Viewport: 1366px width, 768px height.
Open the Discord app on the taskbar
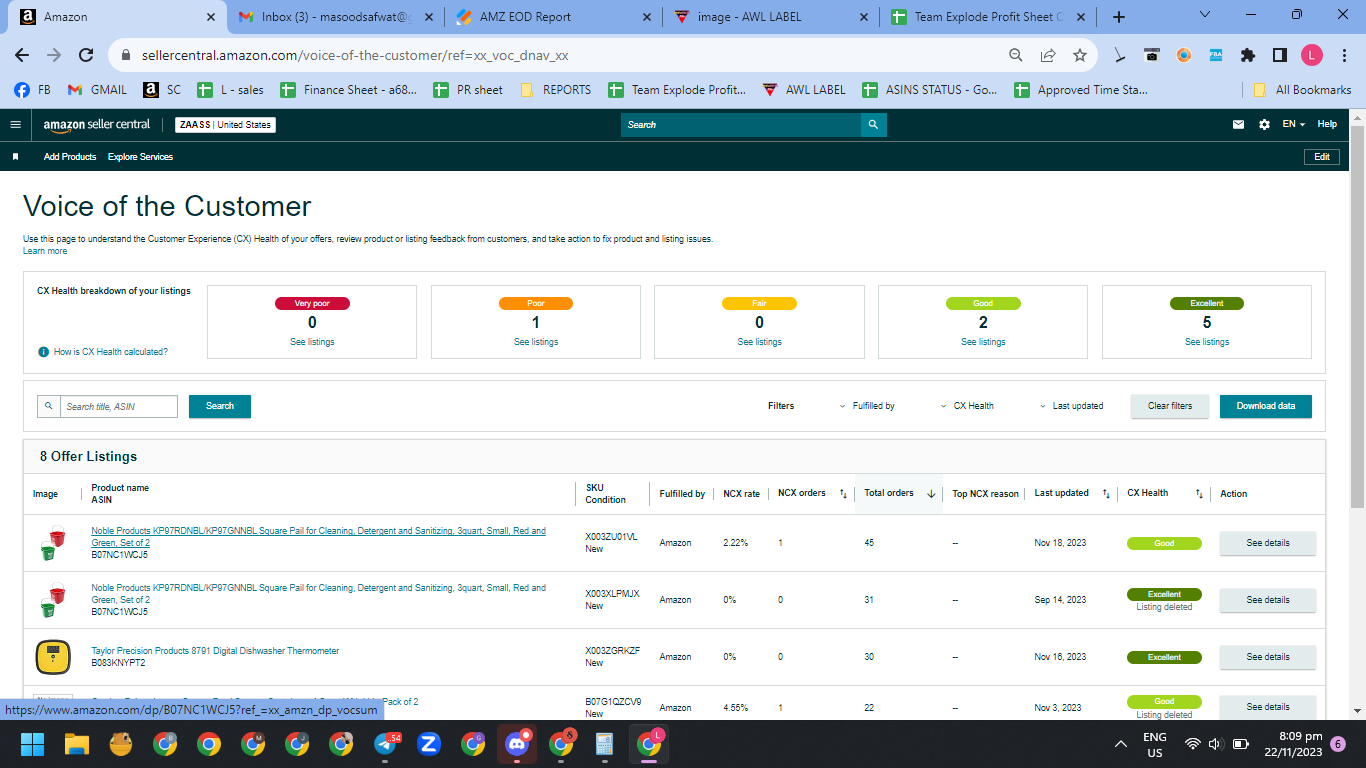tap(517, 744)
